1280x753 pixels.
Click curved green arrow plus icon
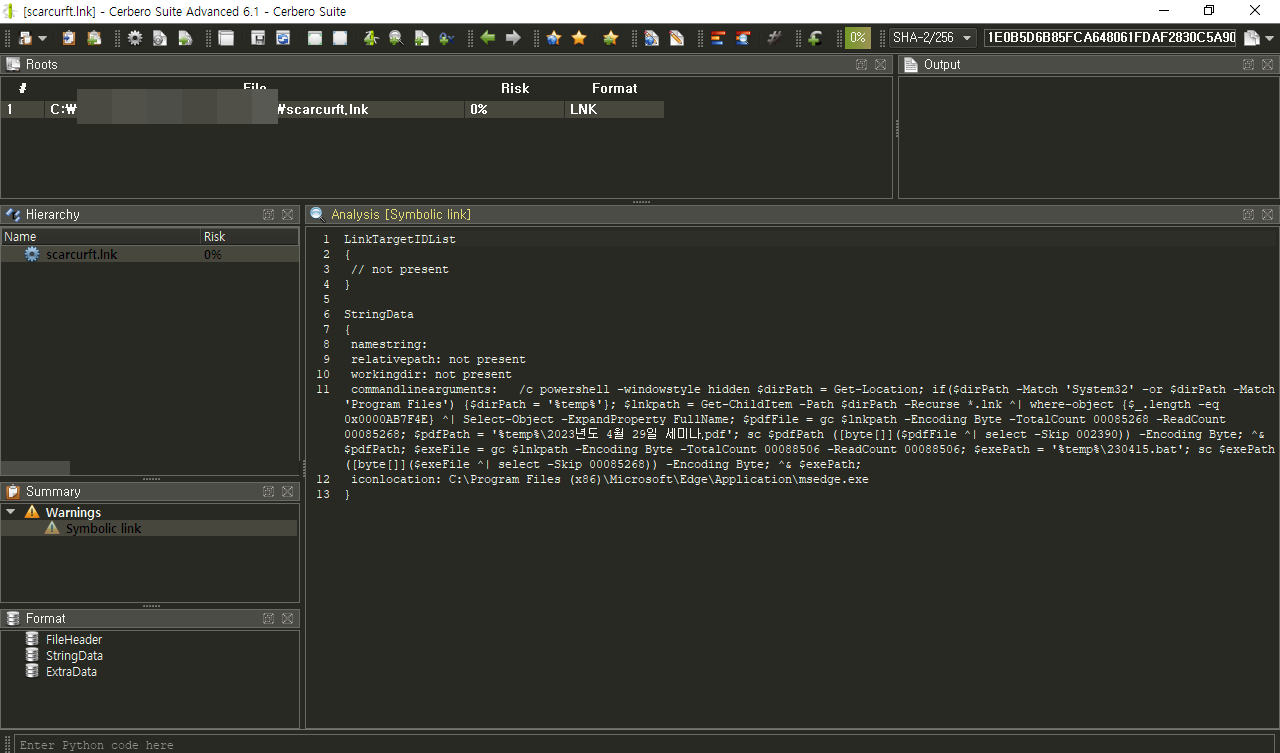[816, 38]
